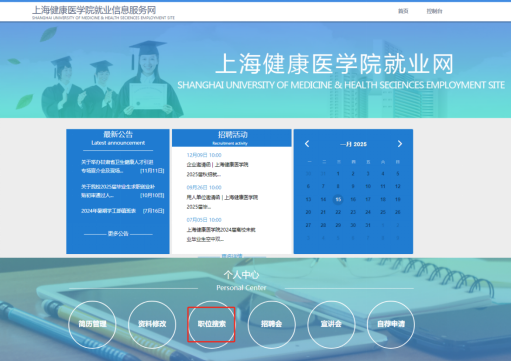
Task: Open 简历管理 circle in Personal Center
Action: point(92,324)
